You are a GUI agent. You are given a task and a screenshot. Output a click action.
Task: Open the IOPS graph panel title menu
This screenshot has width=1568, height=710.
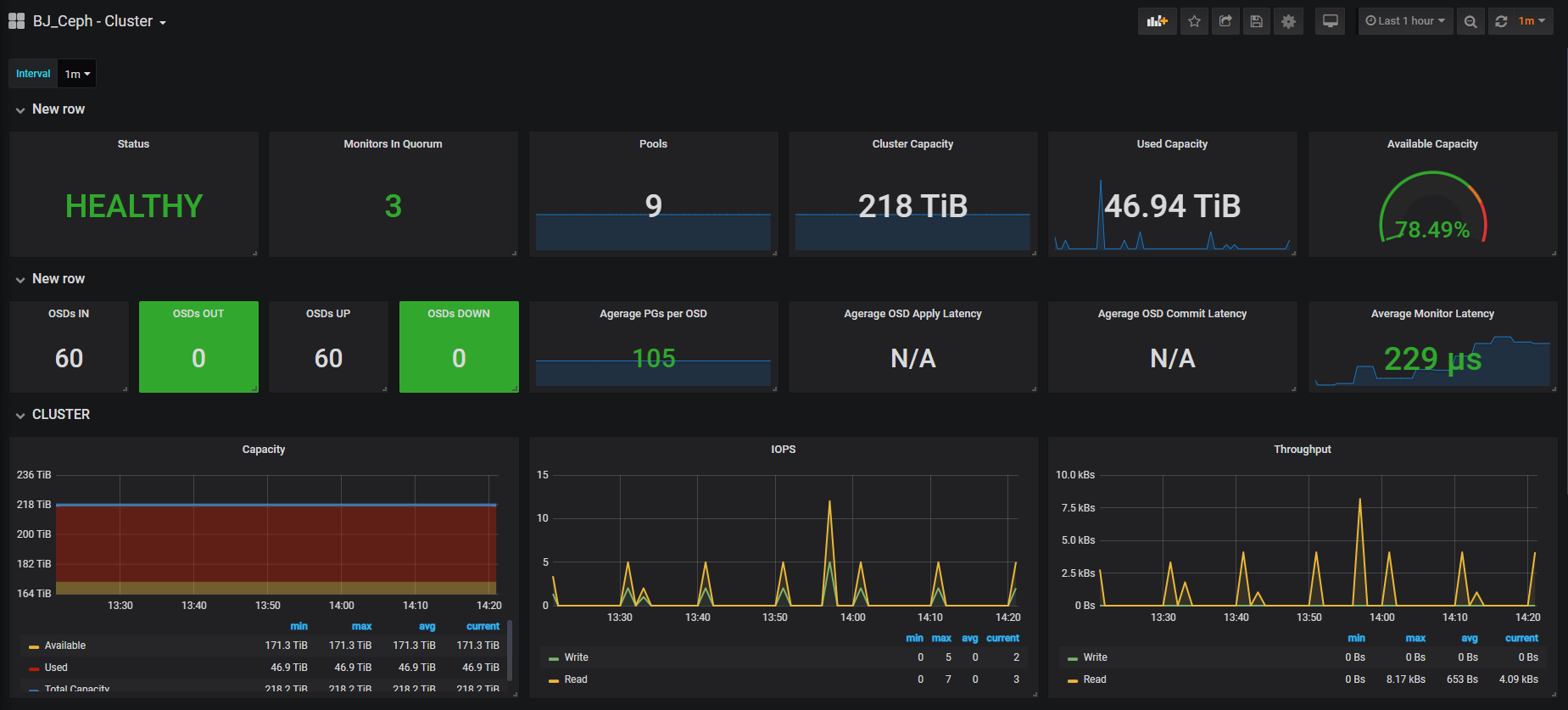(783, 450)
